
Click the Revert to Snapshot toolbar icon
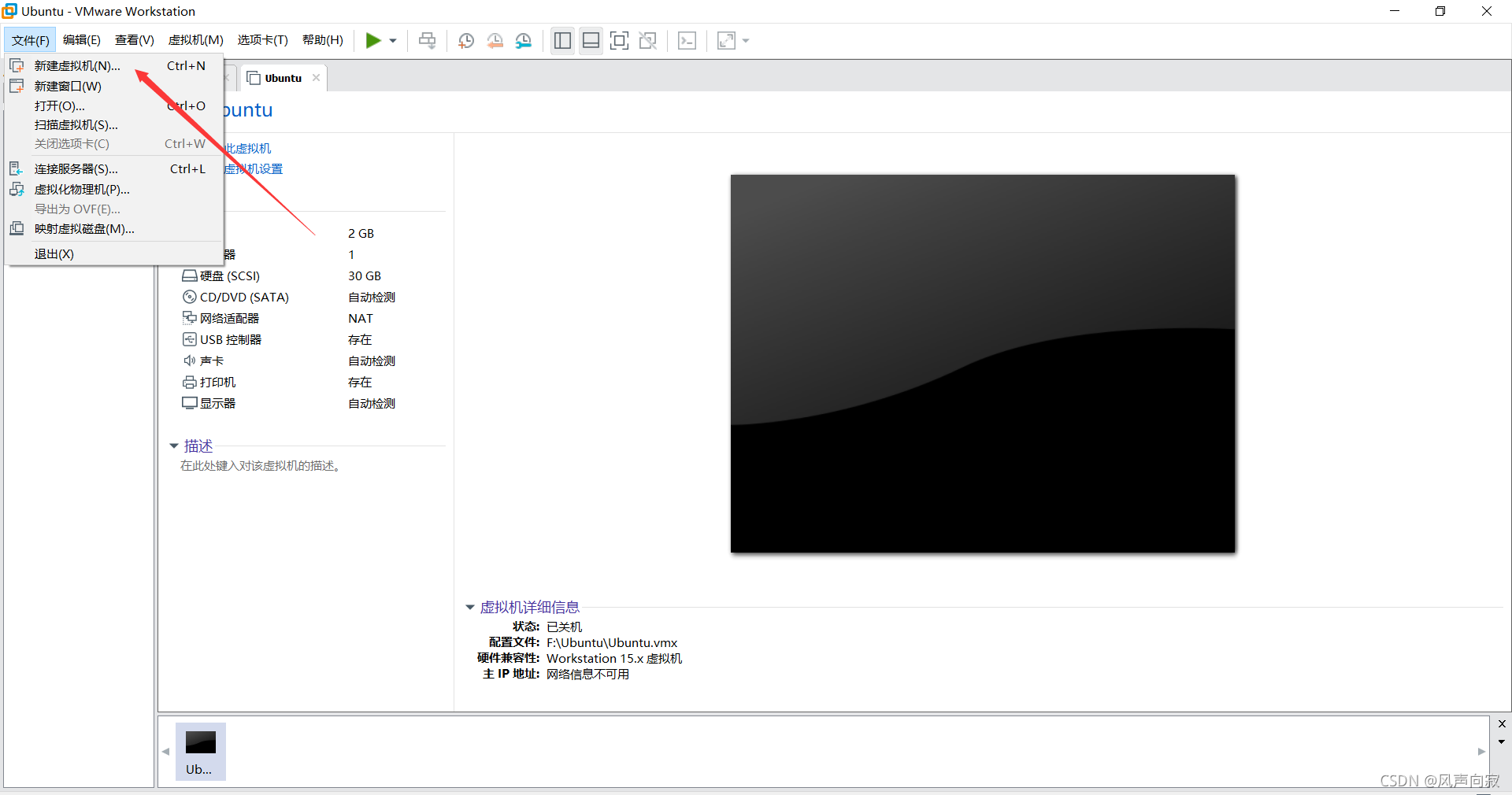[x=495, y=41]
